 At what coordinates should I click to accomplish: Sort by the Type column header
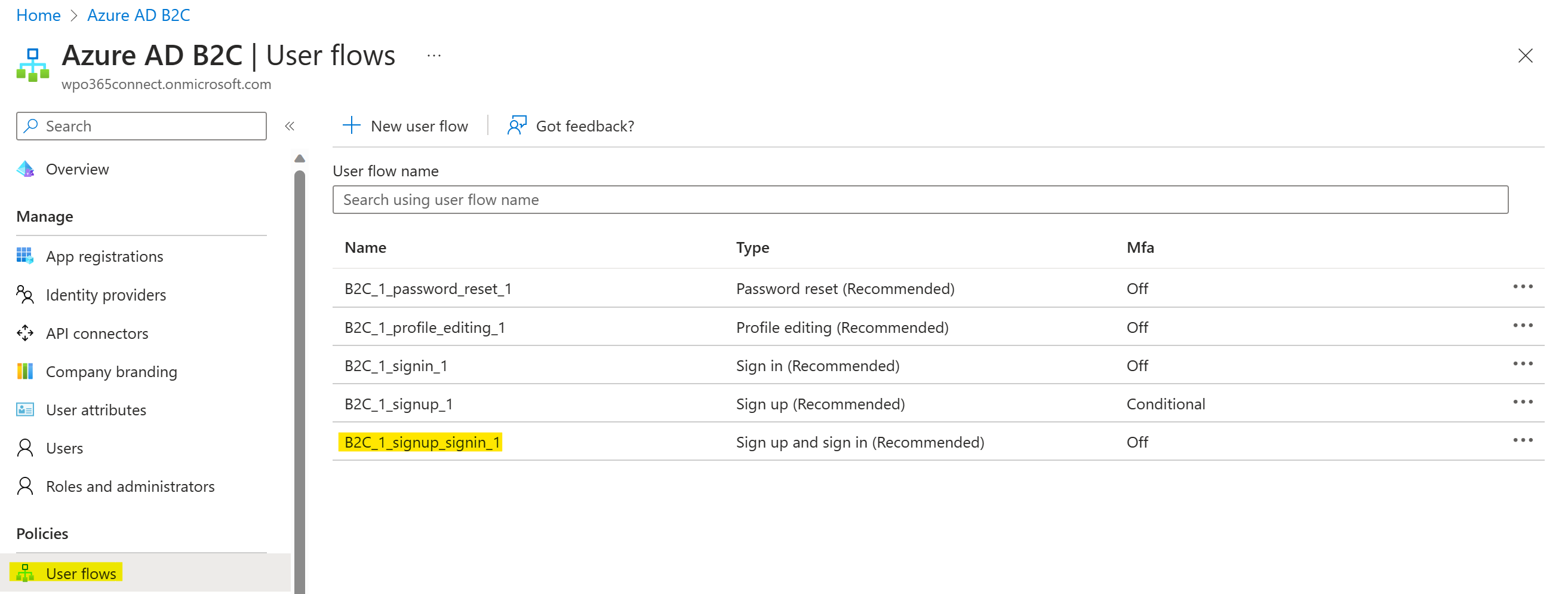tap(752, 247)
